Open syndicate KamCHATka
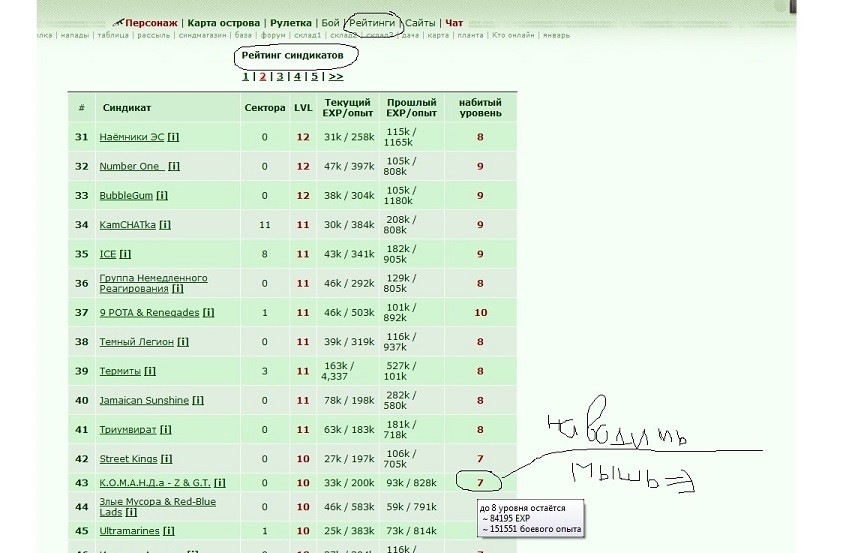Image resolution: width=864 pixels, height=553 pixels. (127, 225)
